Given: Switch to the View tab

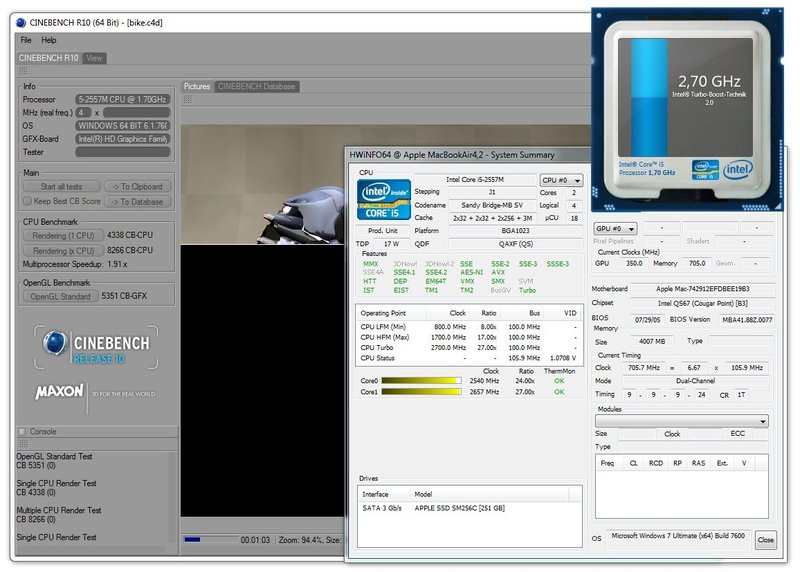Looking at the screenshot, I should (94, 58).
